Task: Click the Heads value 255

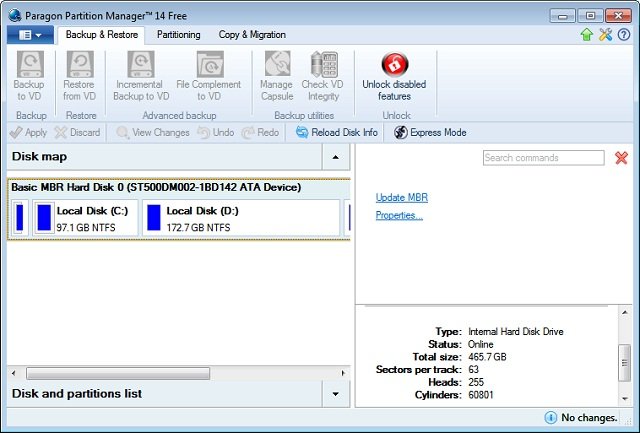Action: pos(476,382)
